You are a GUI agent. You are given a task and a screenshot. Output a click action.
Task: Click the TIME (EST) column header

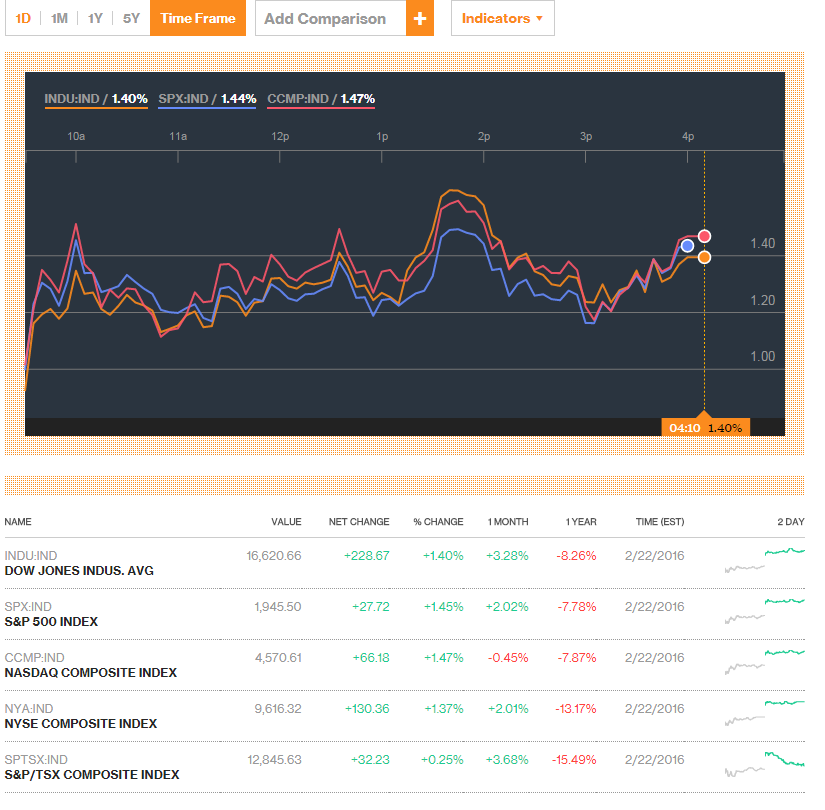tap(660, 522)
